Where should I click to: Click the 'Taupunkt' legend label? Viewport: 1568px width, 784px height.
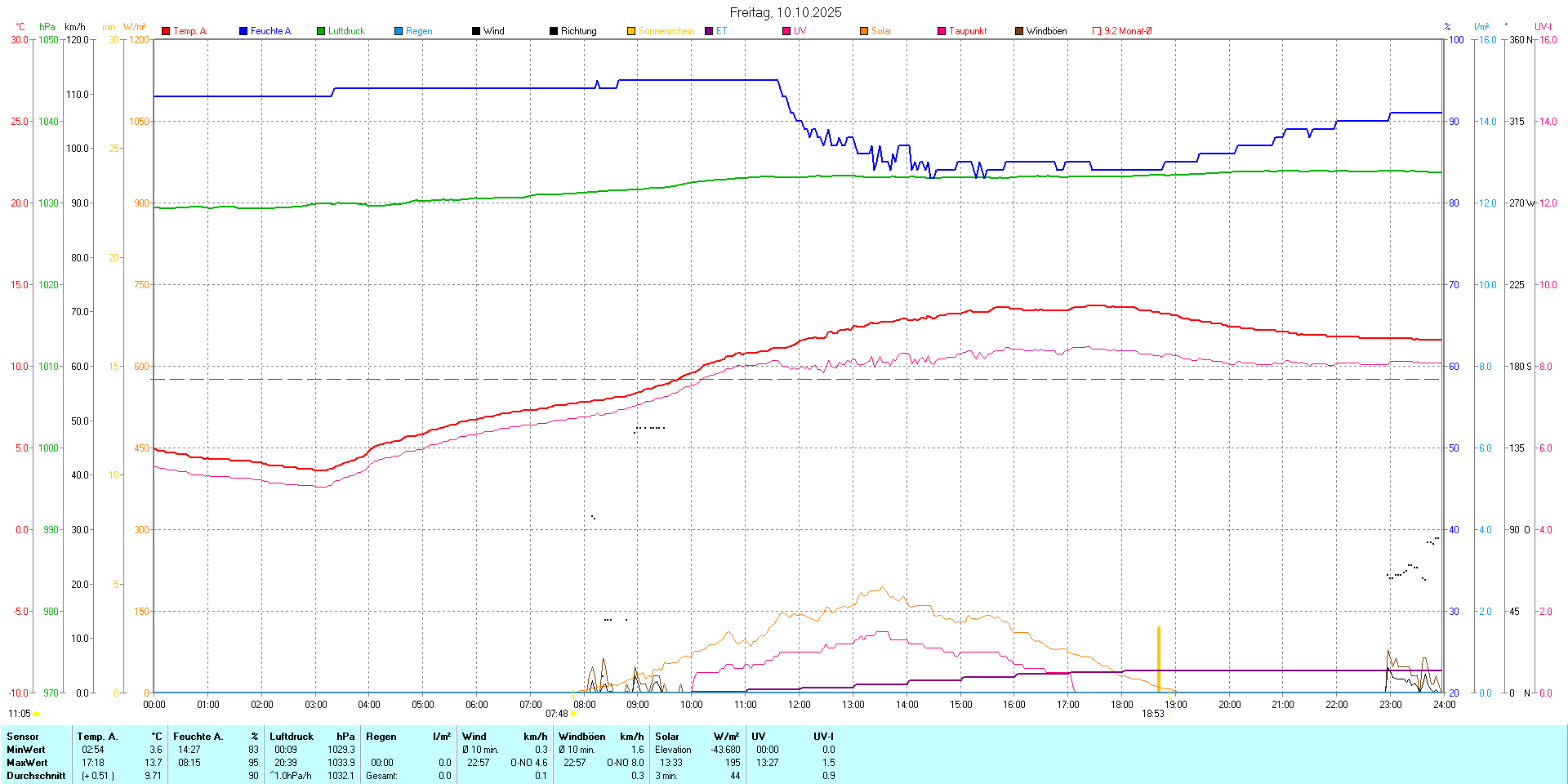click(968, 31)
